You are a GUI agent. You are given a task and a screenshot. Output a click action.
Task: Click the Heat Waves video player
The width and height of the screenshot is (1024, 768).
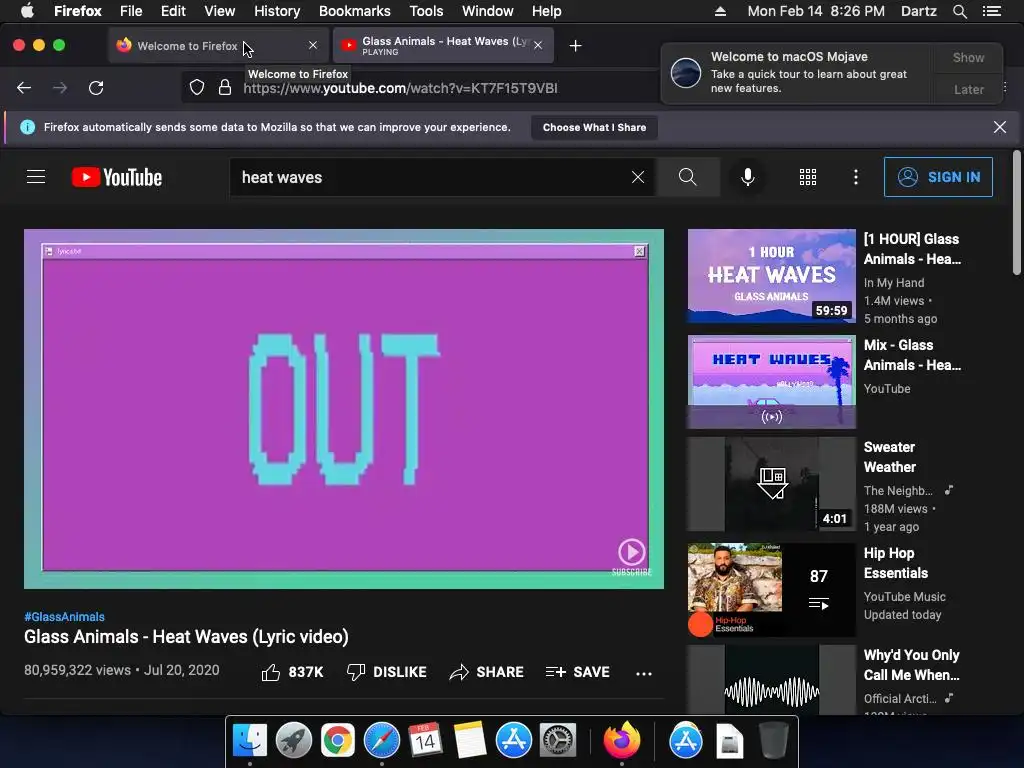[344, 409]
